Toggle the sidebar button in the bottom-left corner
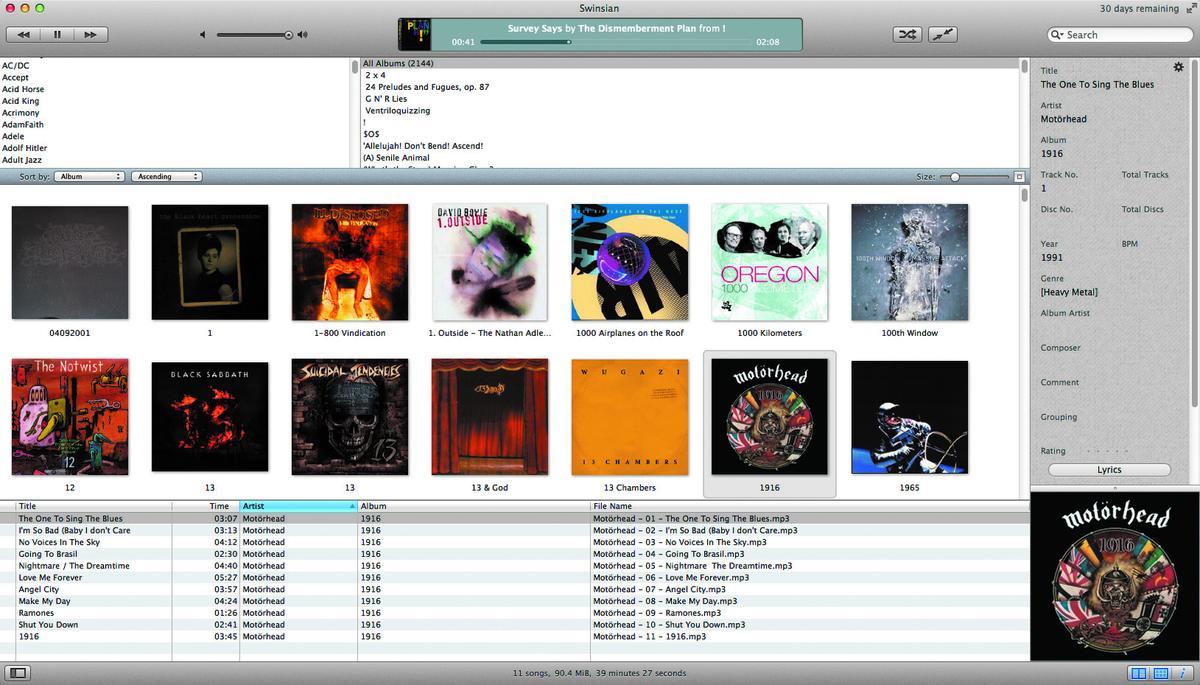1200x685 pixels. tap(19, 673)
